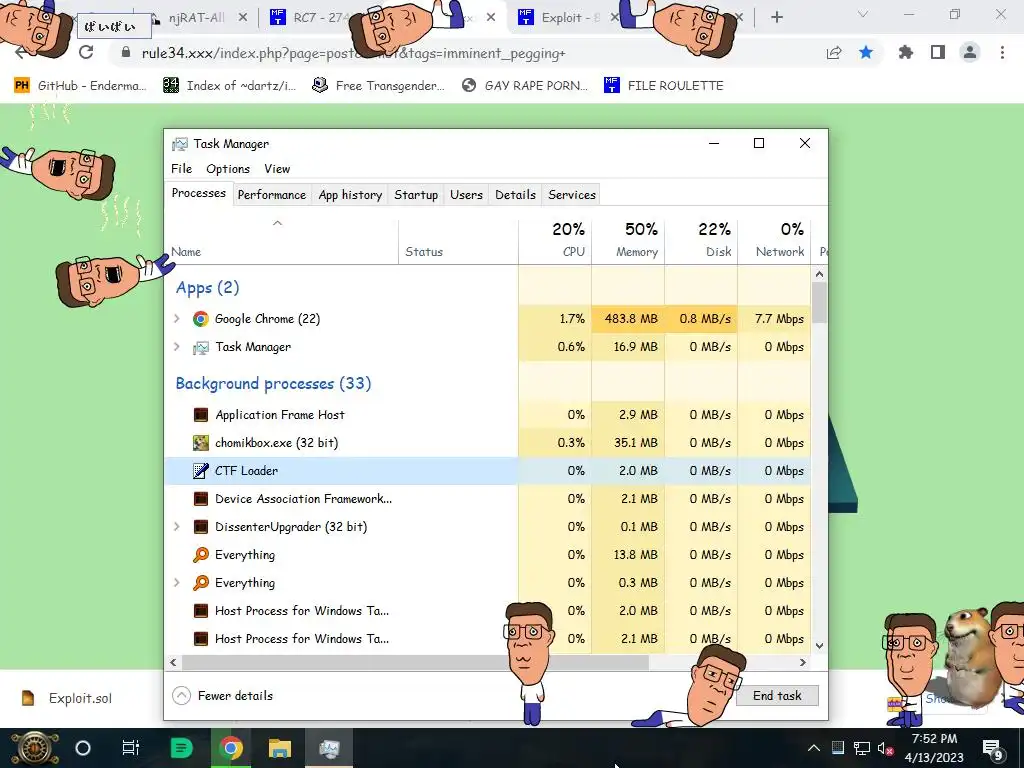
Task: Click the horizontal scrollbar right arrow
Action: [803, 662]
